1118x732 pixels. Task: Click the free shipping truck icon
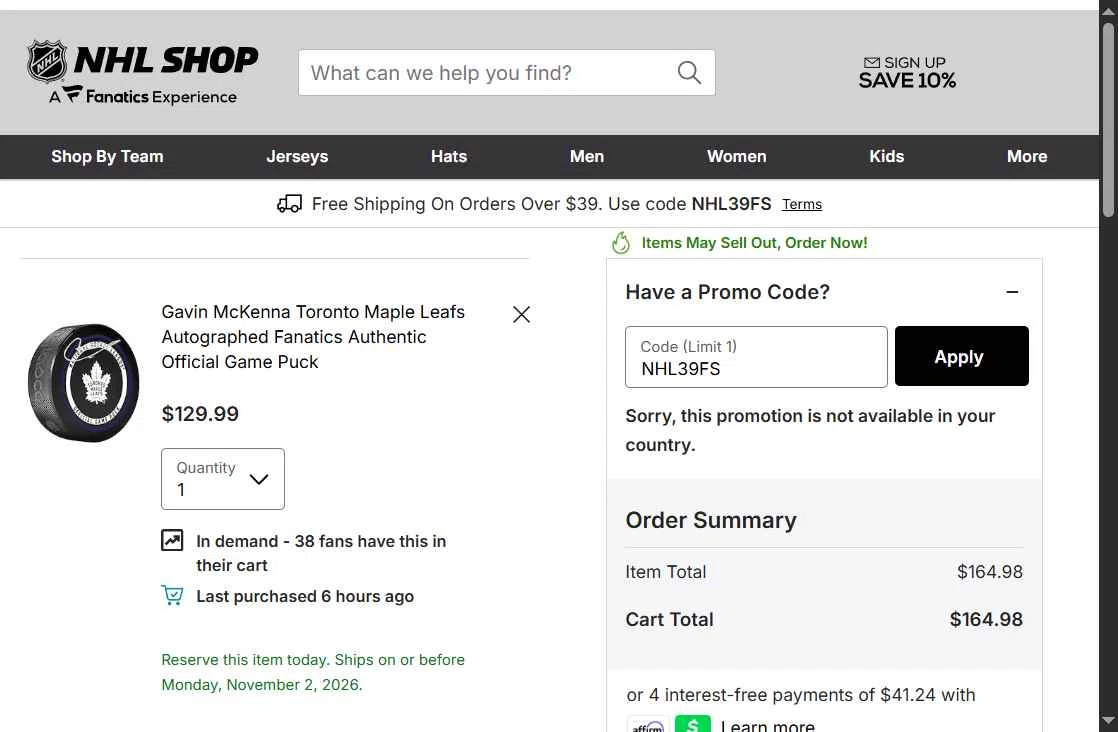pos(289,204)
